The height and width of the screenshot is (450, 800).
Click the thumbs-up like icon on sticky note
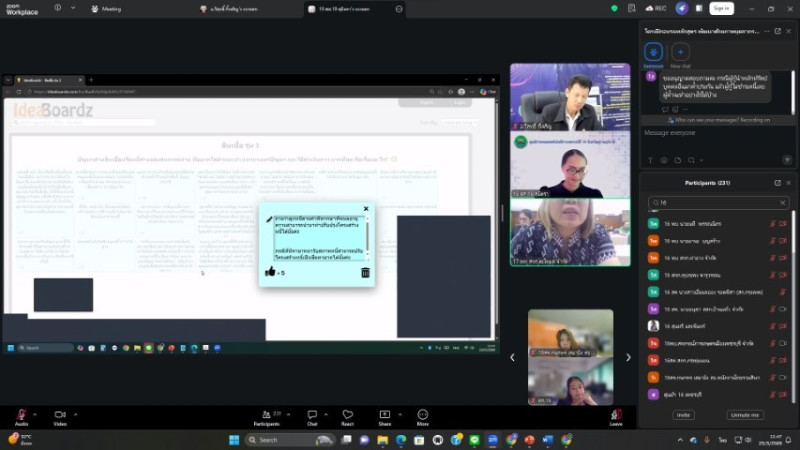click(x=270, y=272)
